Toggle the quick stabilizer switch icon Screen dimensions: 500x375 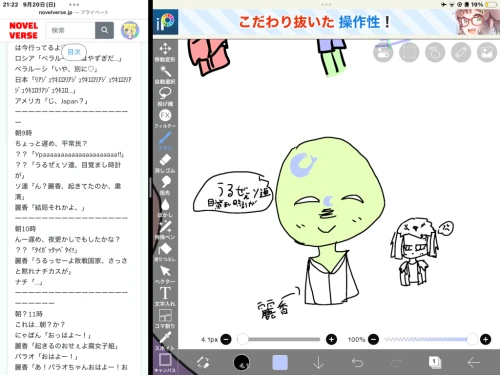[x=383, y=52]
